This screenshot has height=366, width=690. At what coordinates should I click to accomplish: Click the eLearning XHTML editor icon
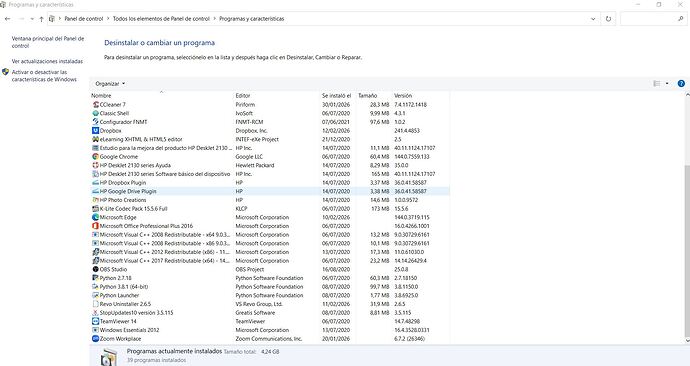(95, 139)
